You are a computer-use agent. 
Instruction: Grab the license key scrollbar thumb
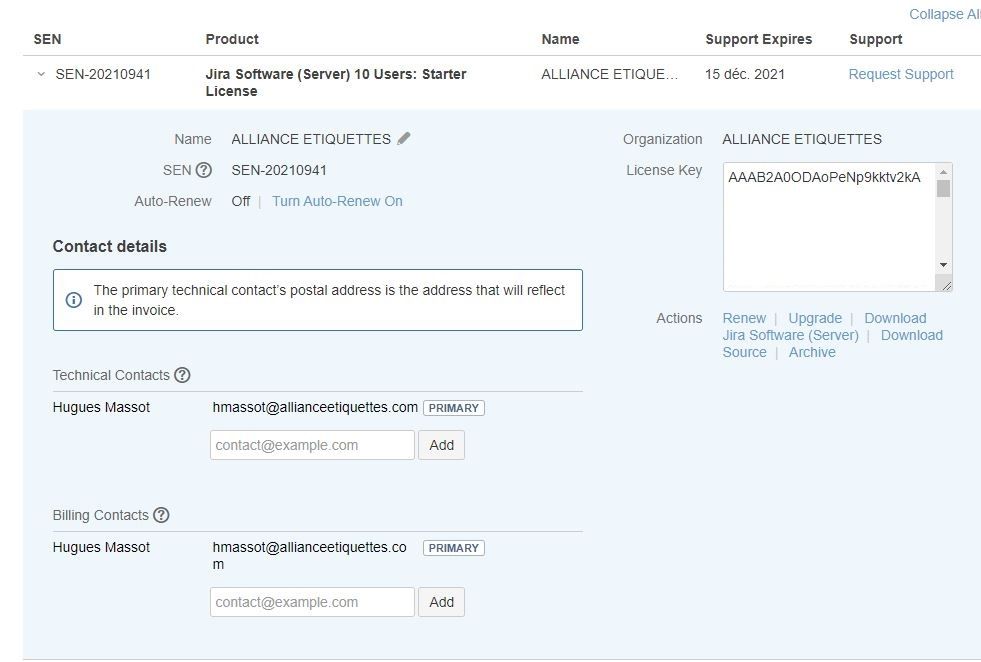point(943,188)
